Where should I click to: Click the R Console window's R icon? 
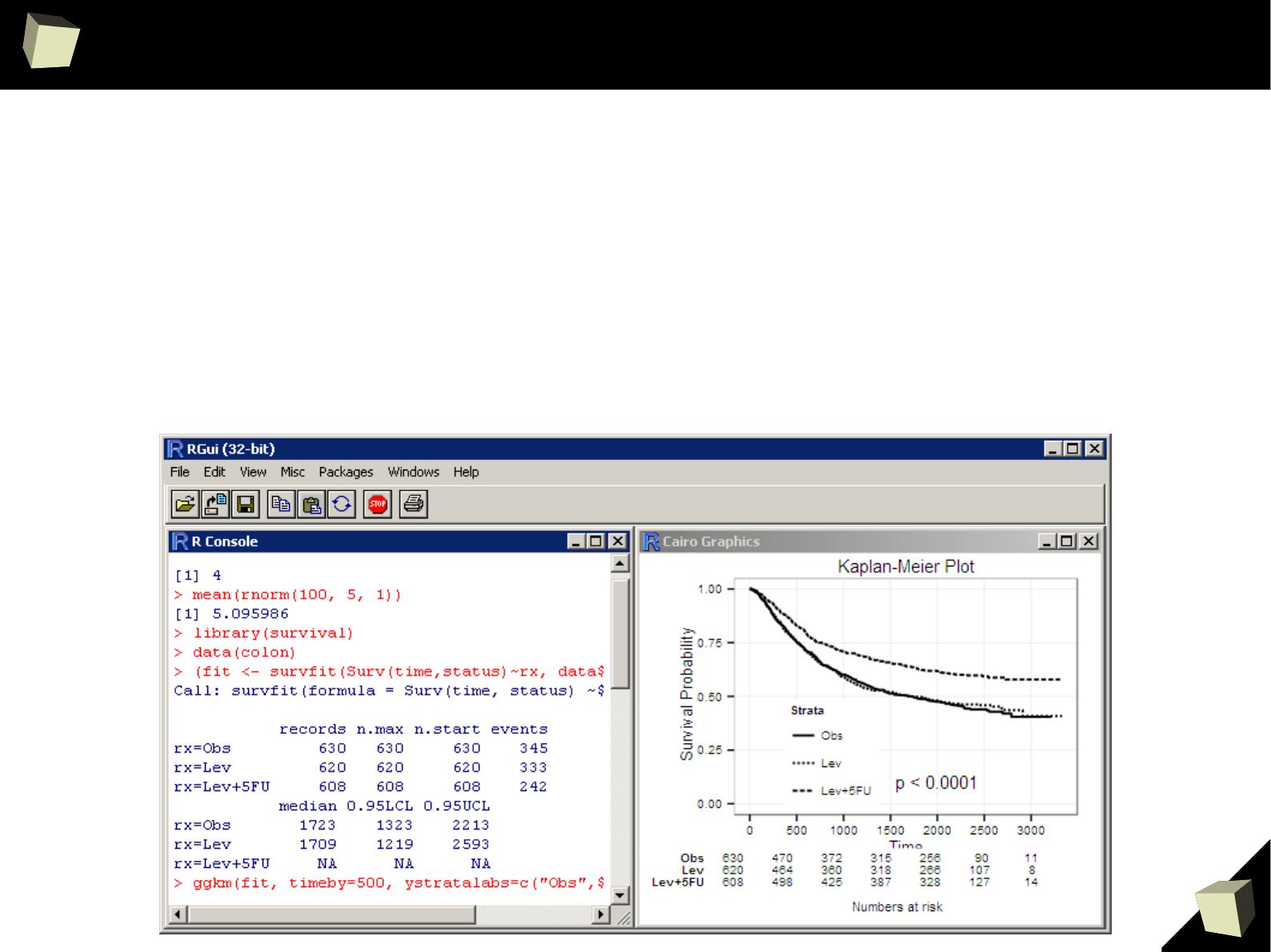(x=181, y=542)
